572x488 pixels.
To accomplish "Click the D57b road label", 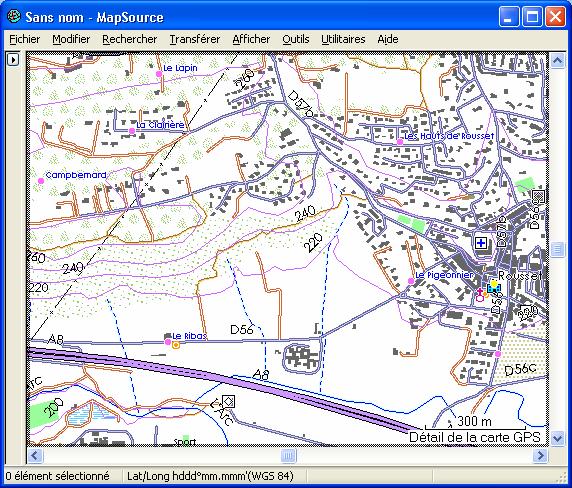I will click(300, 104).
